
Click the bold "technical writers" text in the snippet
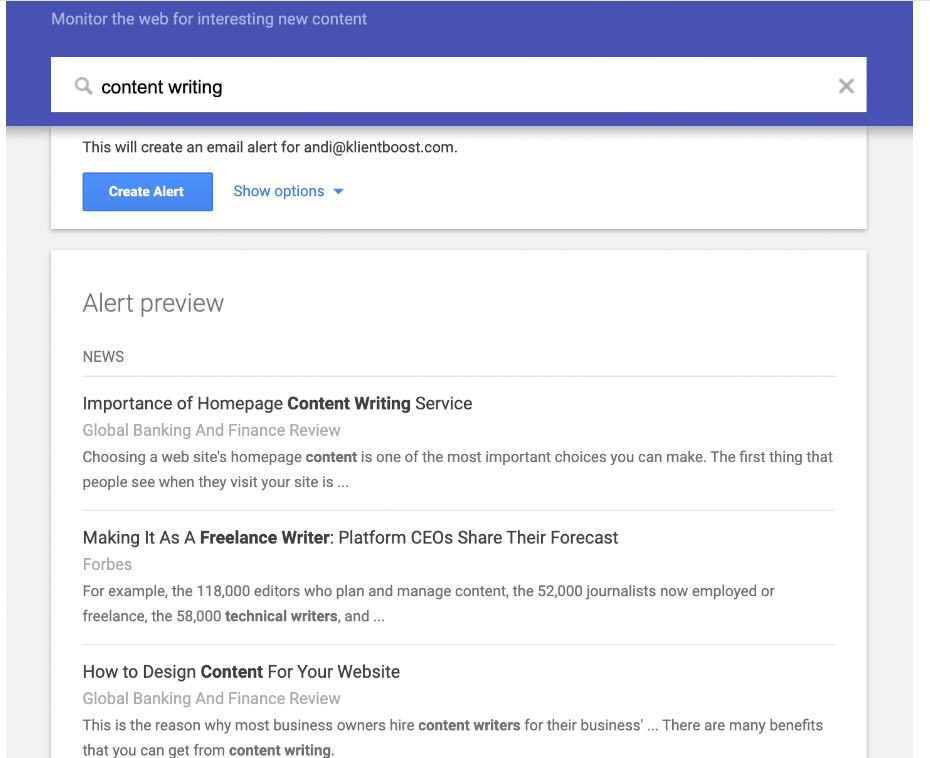[x=280, y=617]
